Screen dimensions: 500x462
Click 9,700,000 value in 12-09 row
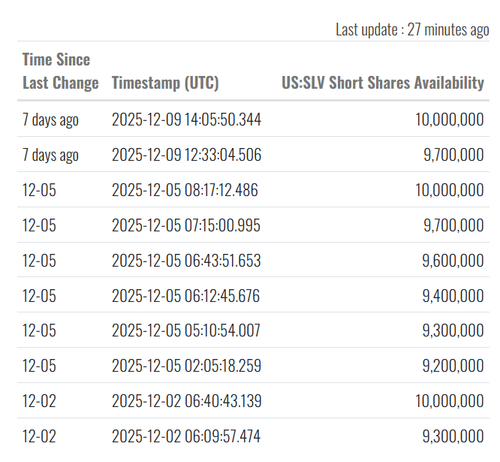point(453,155)
